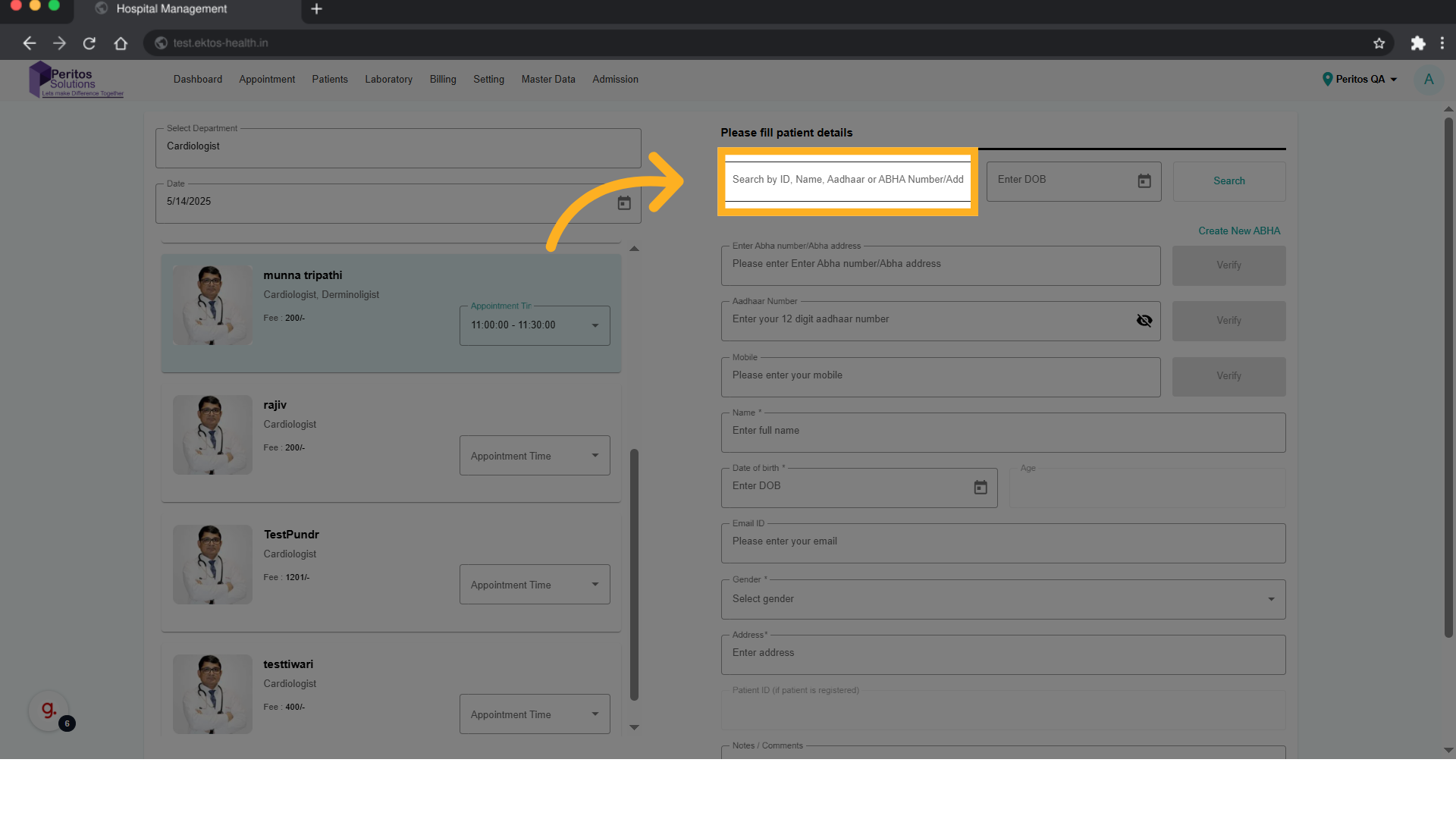Go to Billing menu
The image size is (1456, 819).
442,80
